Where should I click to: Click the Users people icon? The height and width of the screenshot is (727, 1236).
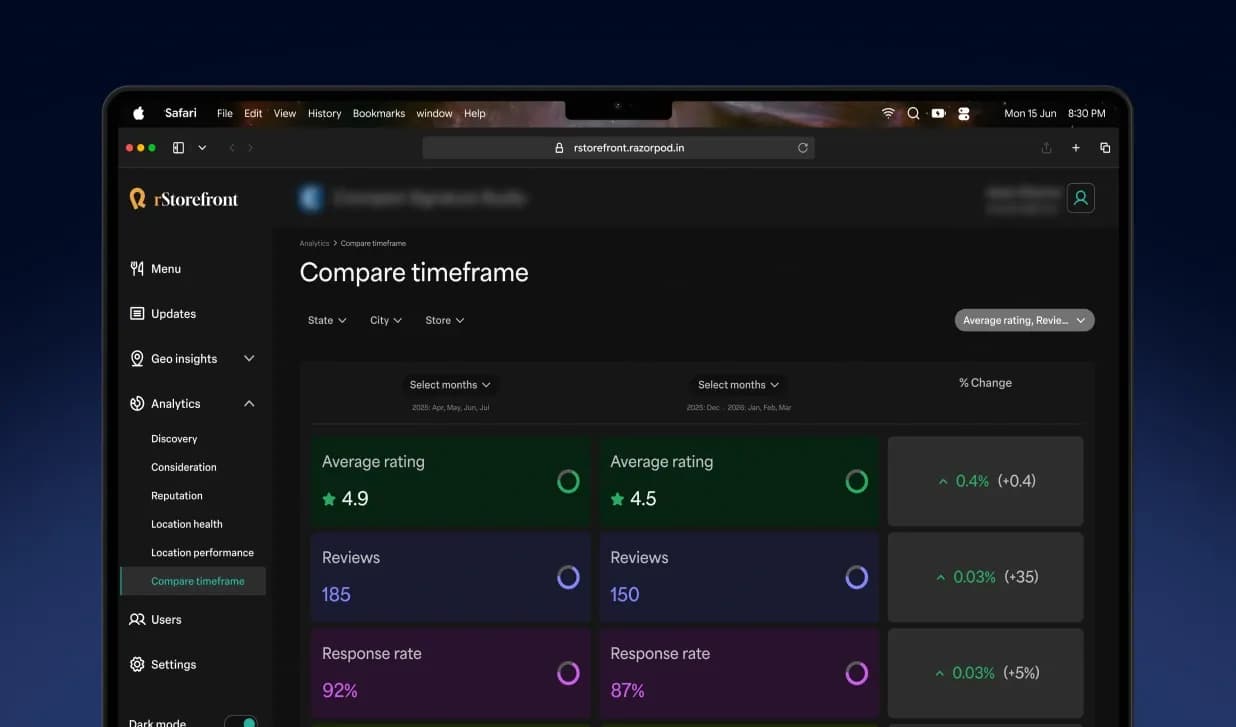click(137, 620)
